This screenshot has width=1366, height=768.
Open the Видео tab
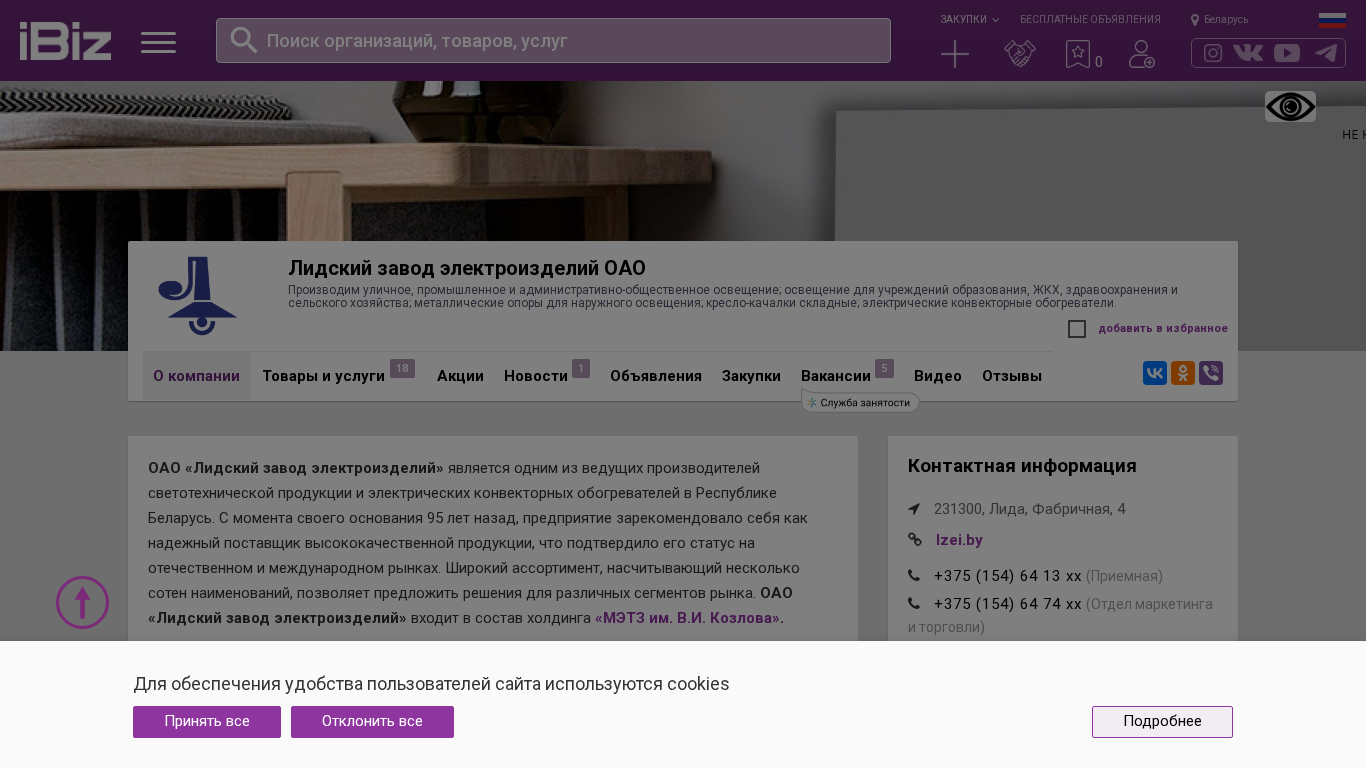coord(938,376)
